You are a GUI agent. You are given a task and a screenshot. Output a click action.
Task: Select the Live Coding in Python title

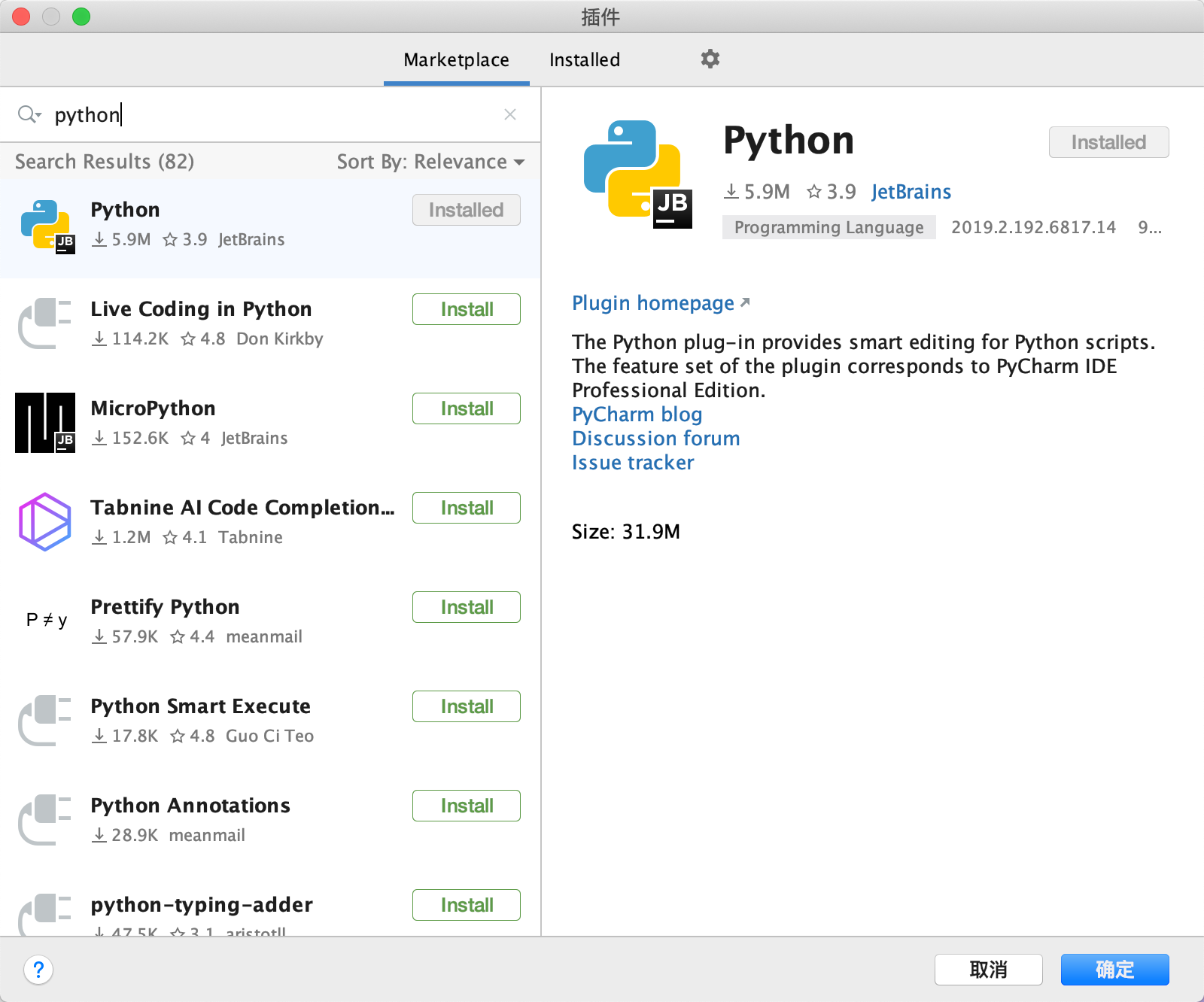[201, 309]
